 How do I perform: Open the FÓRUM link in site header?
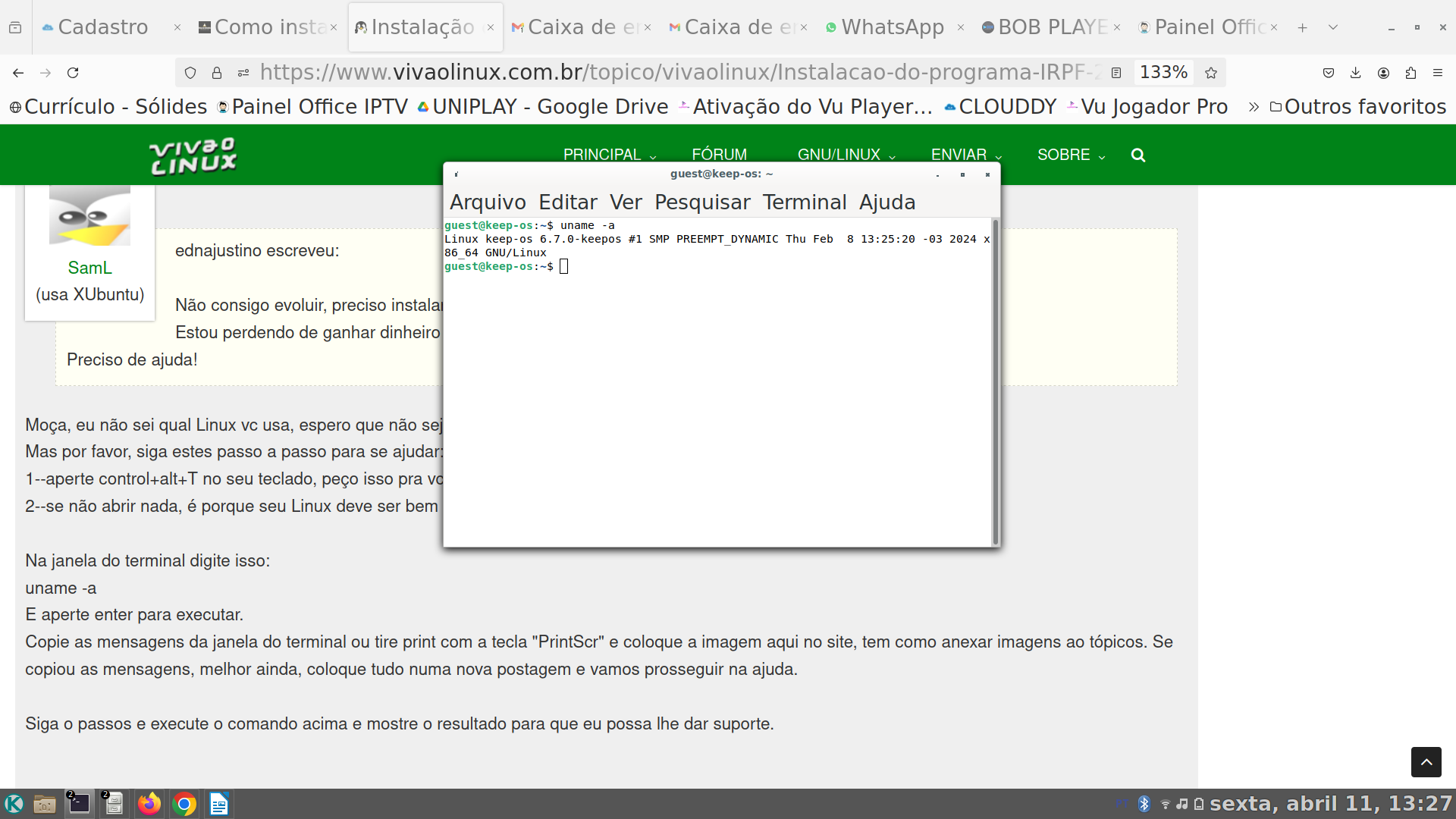pyautogui.click(x=719, y=155)
